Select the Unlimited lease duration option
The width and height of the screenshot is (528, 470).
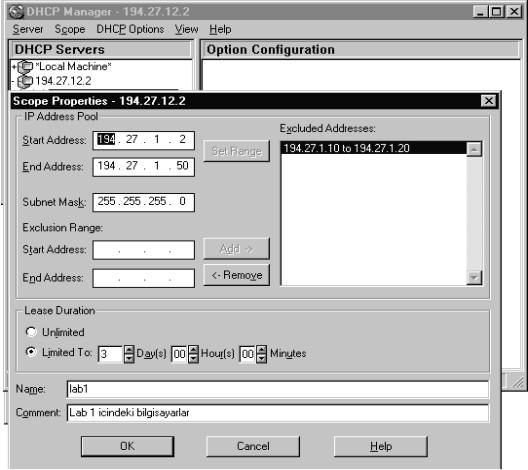pyautogui.click(x=31, y=332)
